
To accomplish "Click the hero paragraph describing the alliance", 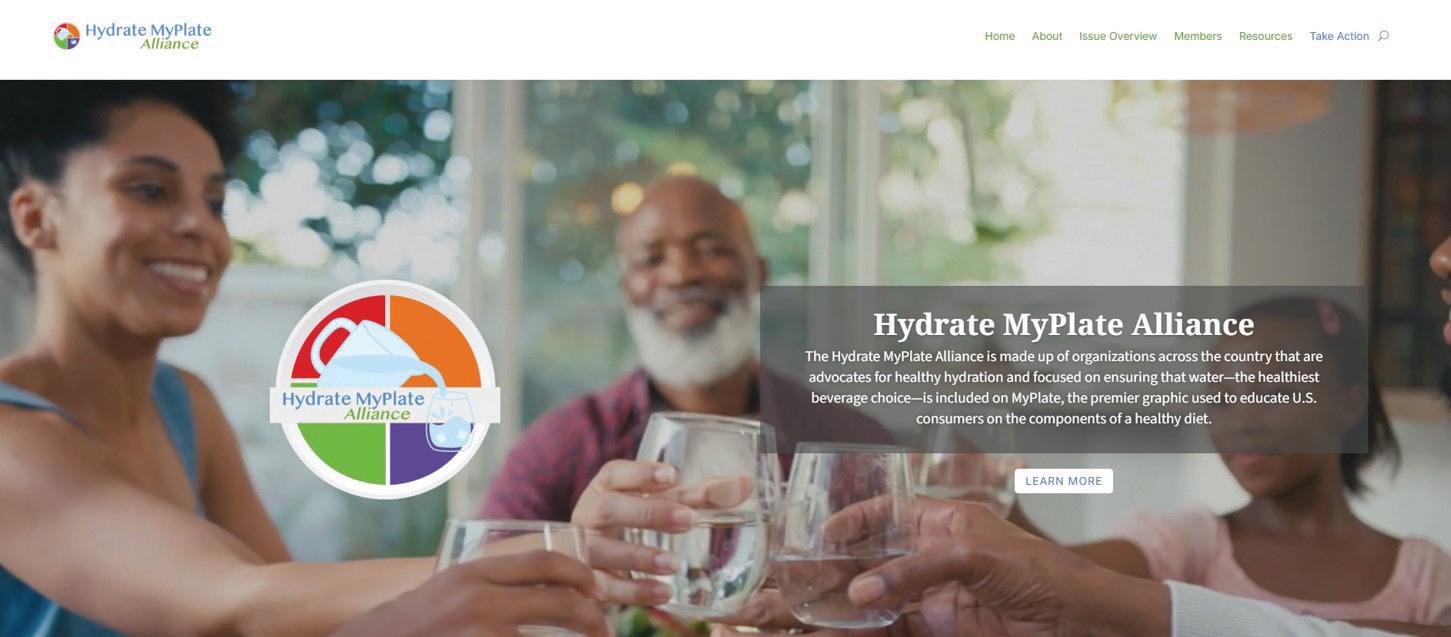I will [x=1064, y=387].
